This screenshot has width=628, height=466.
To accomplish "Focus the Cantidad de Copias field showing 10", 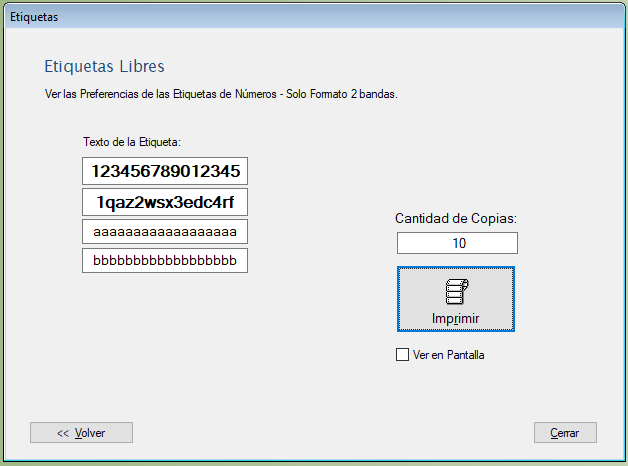I will tap(457, 243).
